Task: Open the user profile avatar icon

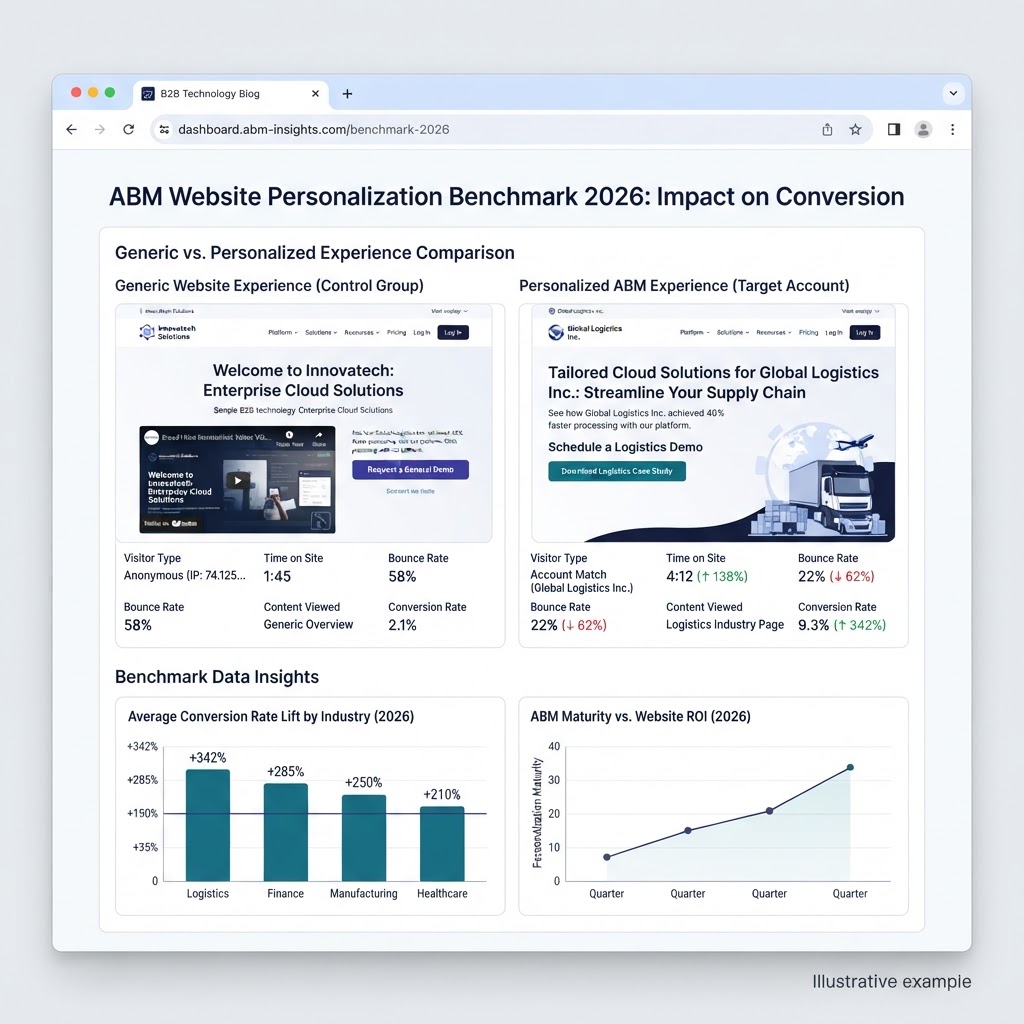Action: click(923, 129)
